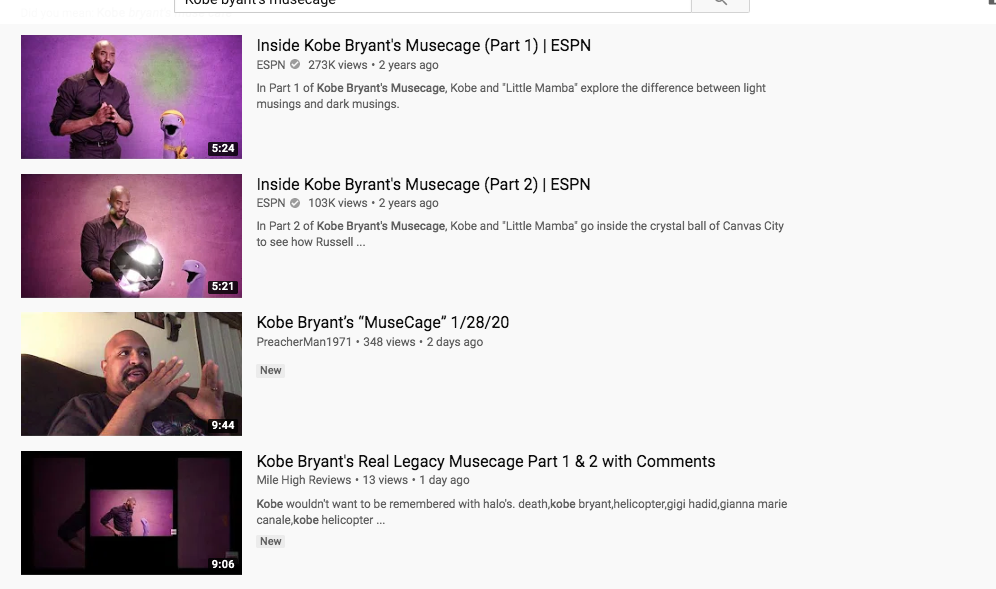
Task: Visit ESPN channel on the Part 2 result
Action: pos(271,203)
